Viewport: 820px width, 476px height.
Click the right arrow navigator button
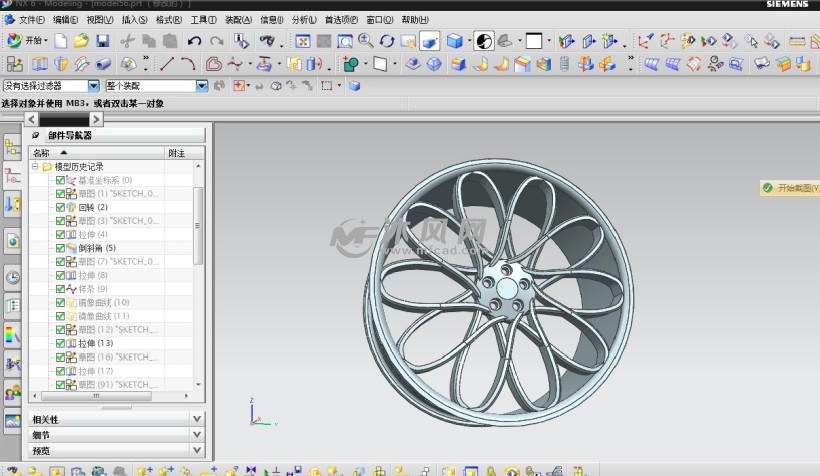(x=96, y=119)
